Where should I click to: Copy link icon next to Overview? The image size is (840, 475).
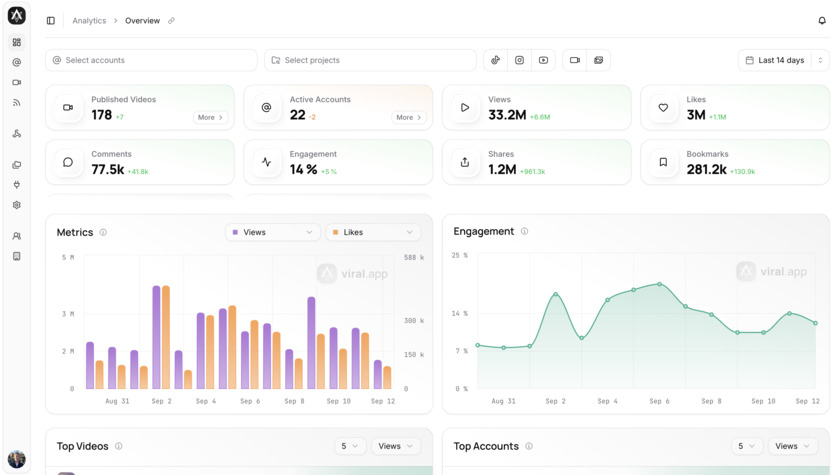(171, 21)
